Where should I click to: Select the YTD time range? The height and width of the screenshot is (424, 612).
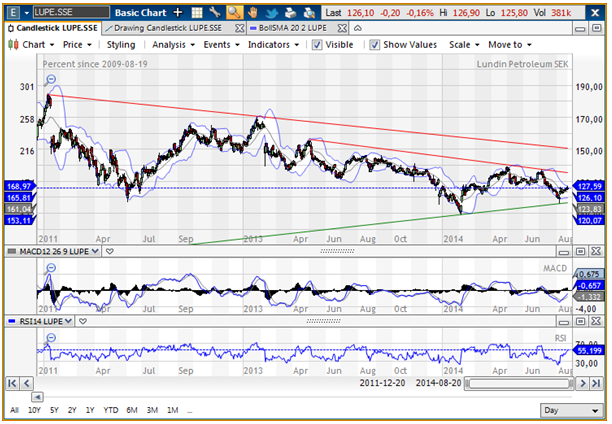point(111,411)
